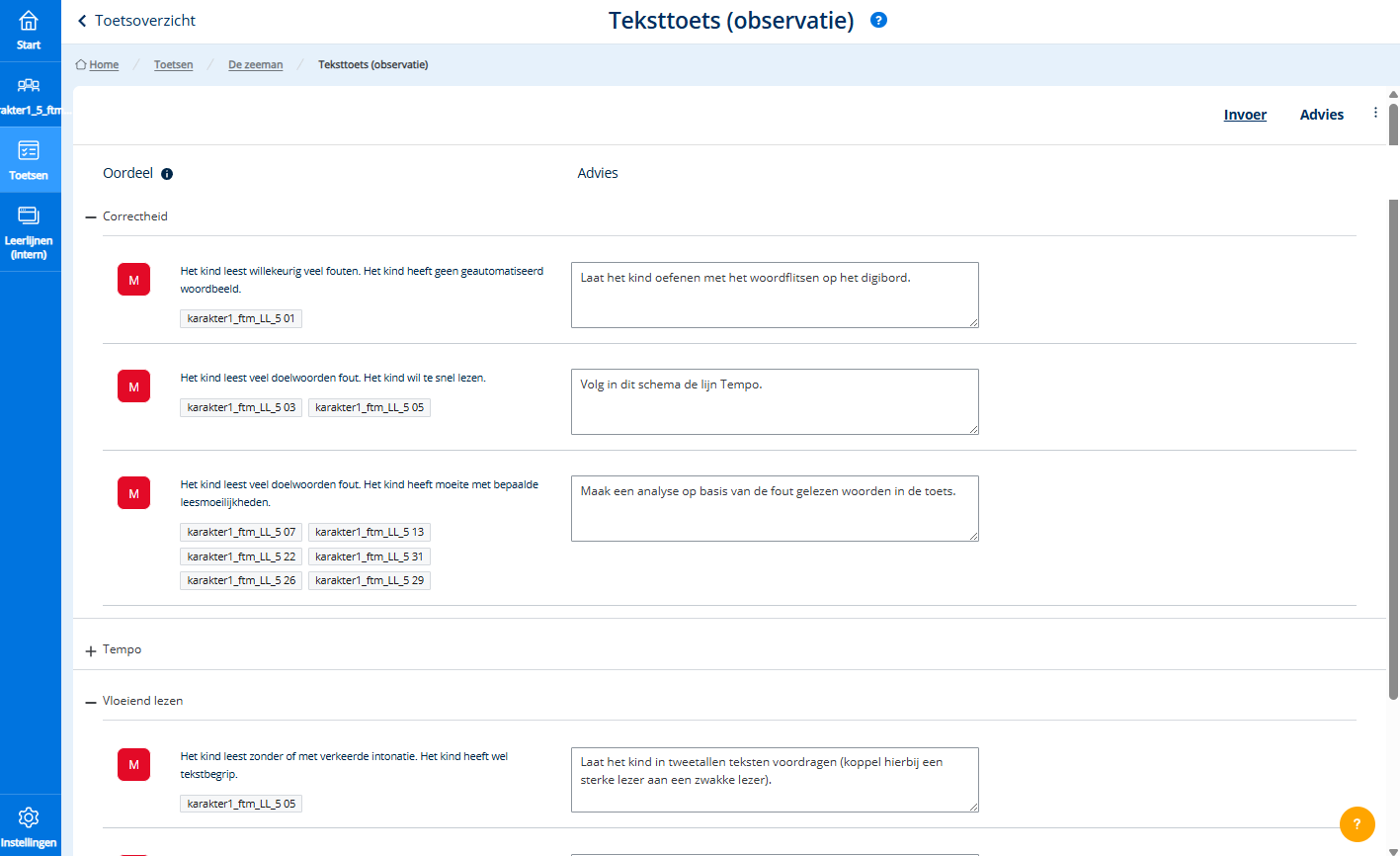
Task: Click student tag karakter1_ftm_LL_5 07
Action: click(x=241, y=532)
